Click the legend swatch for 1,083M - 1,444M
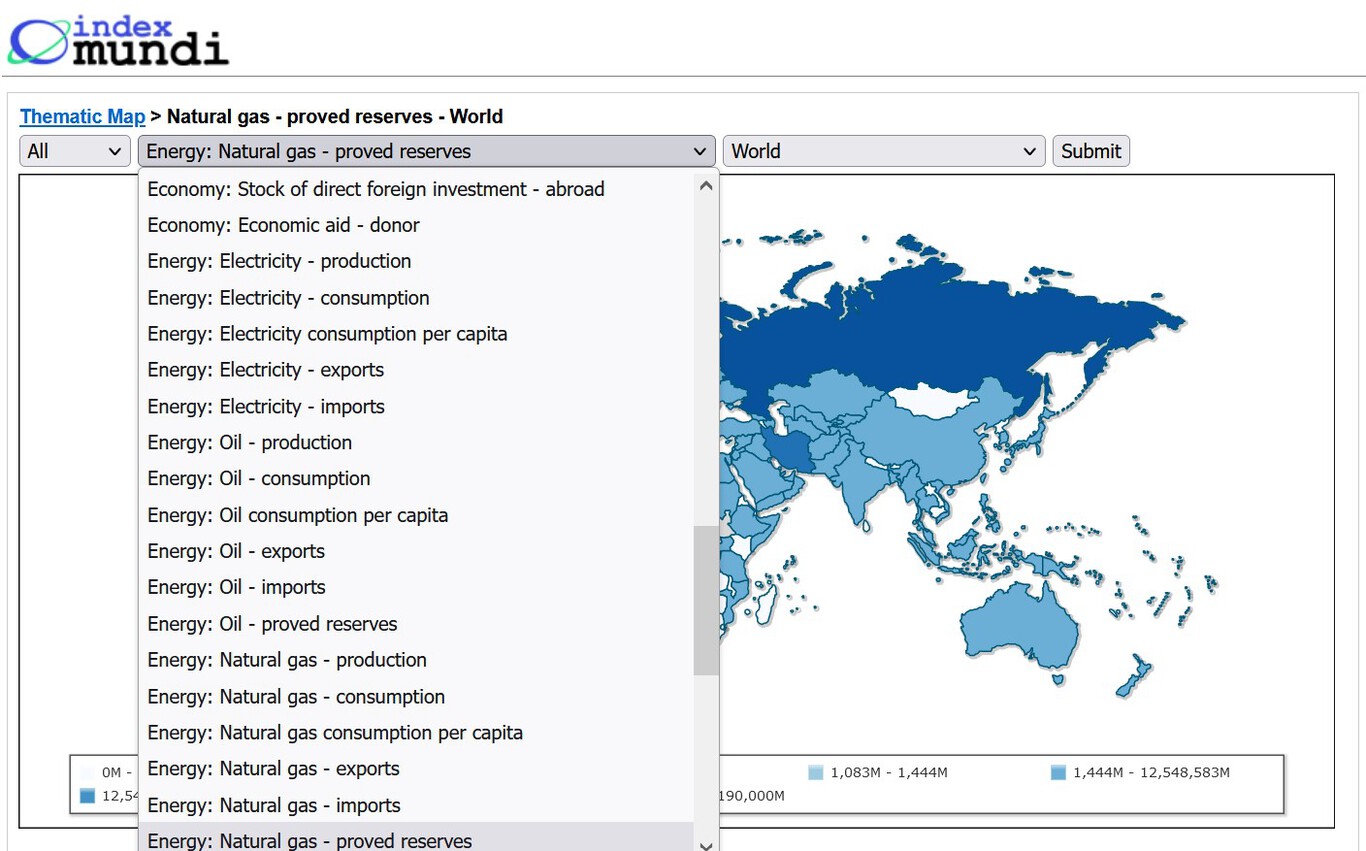 (815, 772)
